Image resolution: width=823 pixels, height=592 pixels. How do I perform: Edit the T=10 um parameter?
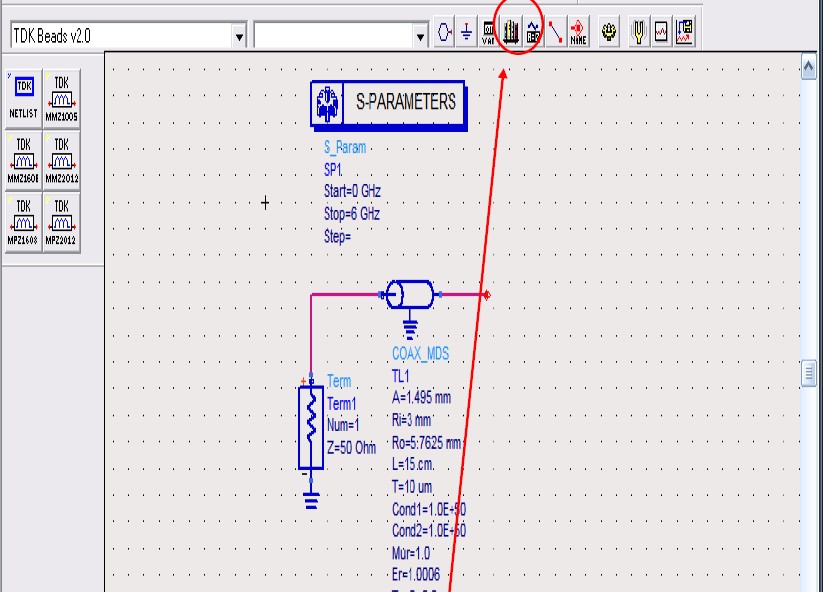coord(412,487)
